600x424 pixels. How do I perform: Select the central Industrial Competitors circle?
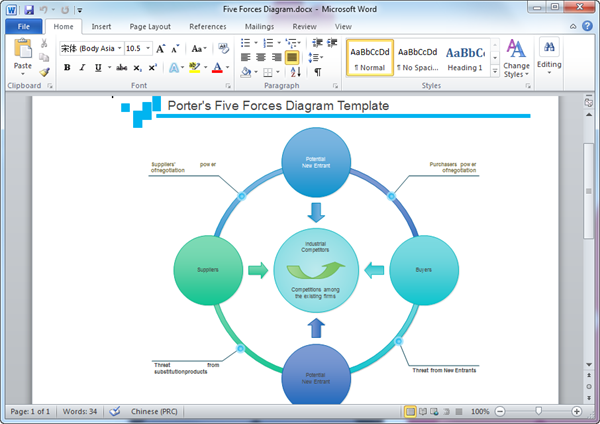point(316,268)
